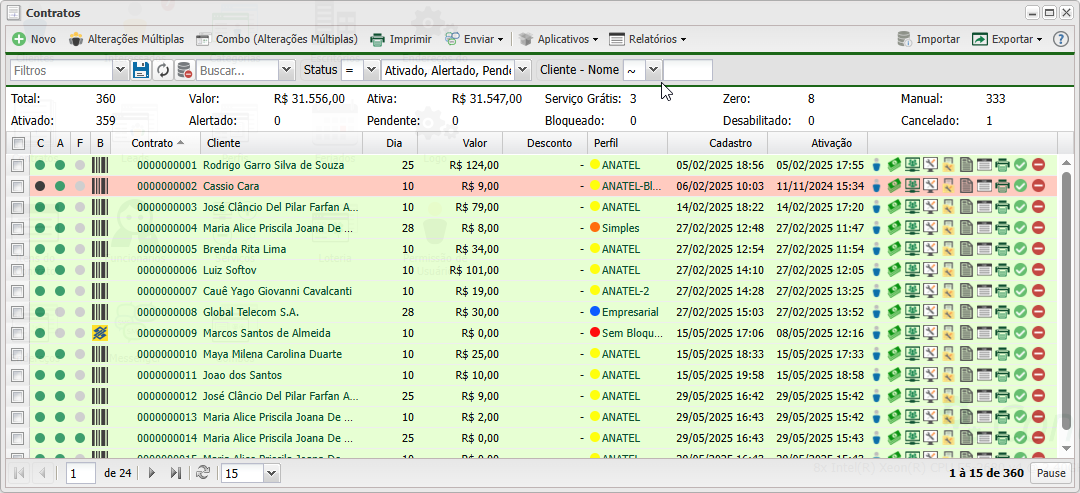1080x493 pixels.
Task: Expand the Filtros combo box arrow
Action: (x=120, y=70)
